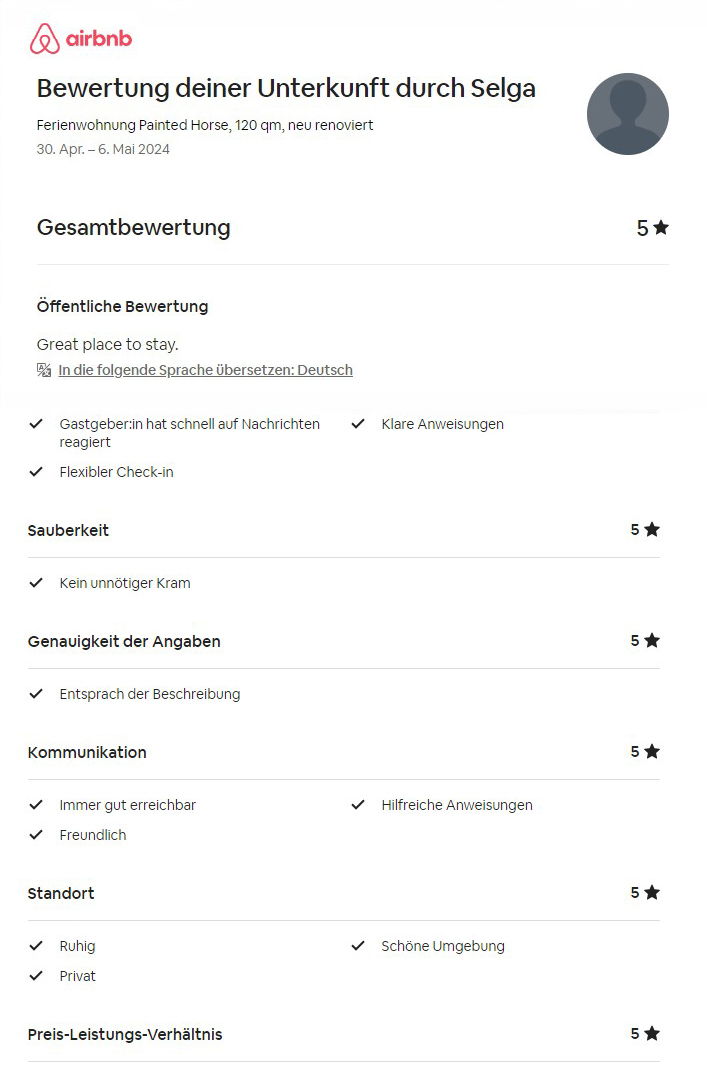Click the Sauberkeit 5 star rating
This screenshot has width=707, height=1090.
coord(644,530)
